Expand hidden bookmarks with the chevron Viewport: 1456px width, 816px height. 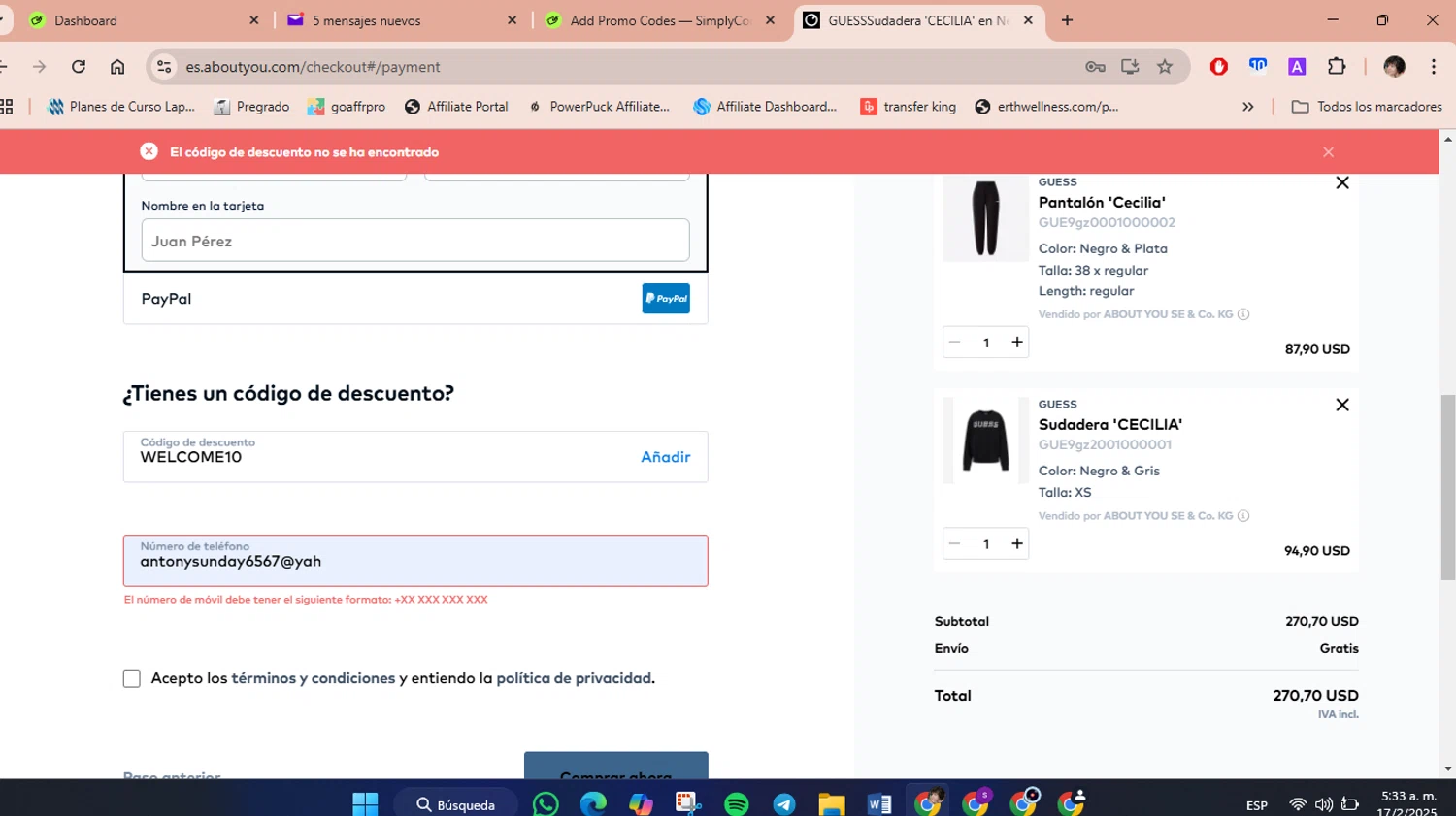pos(1248,107)
